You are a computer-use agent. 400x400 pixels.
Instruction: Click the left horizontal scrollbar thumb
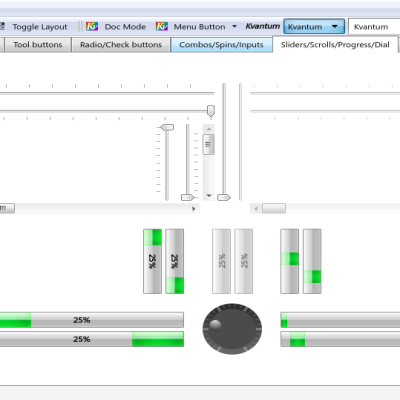pos(7,209)
